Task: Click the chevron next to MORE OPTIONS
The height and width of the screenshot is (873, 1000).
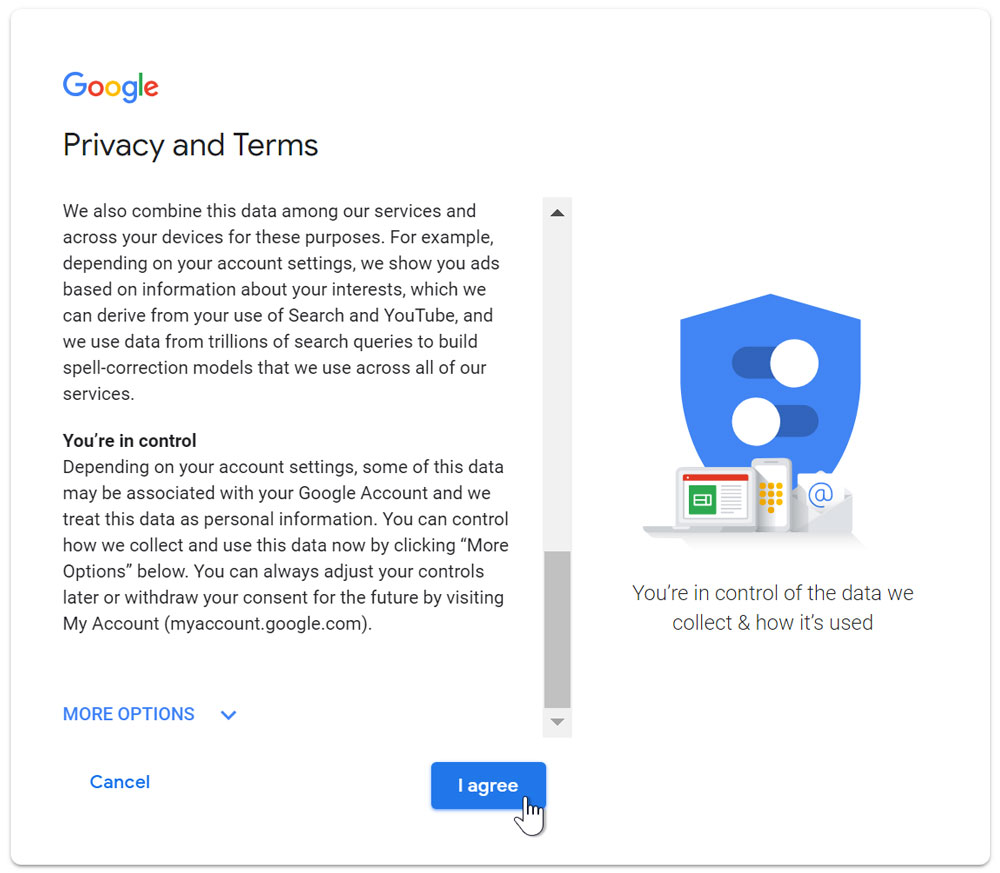Action: coord(228,715)
